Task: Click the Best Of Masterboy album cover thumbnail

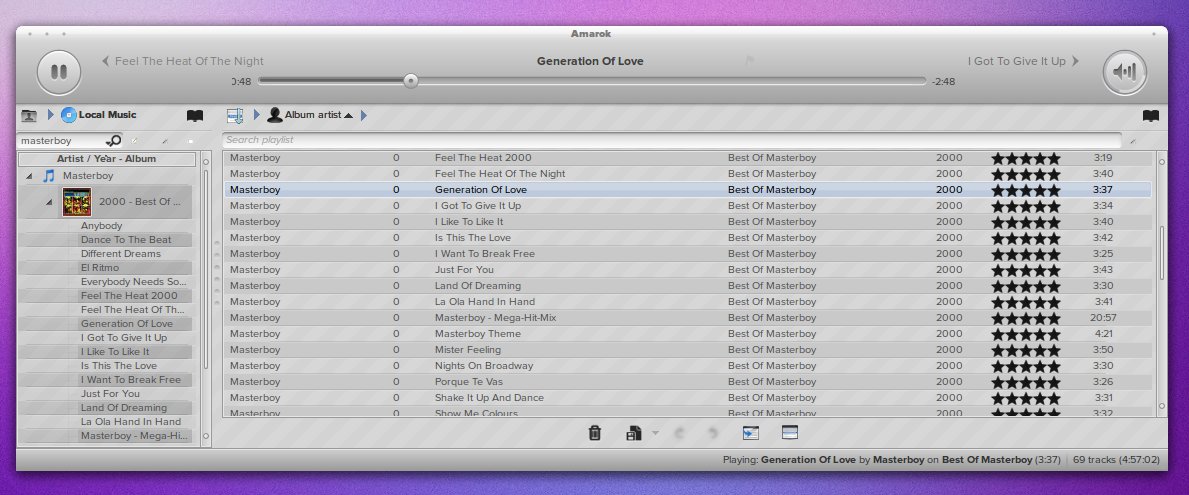Action: point(77,202)
